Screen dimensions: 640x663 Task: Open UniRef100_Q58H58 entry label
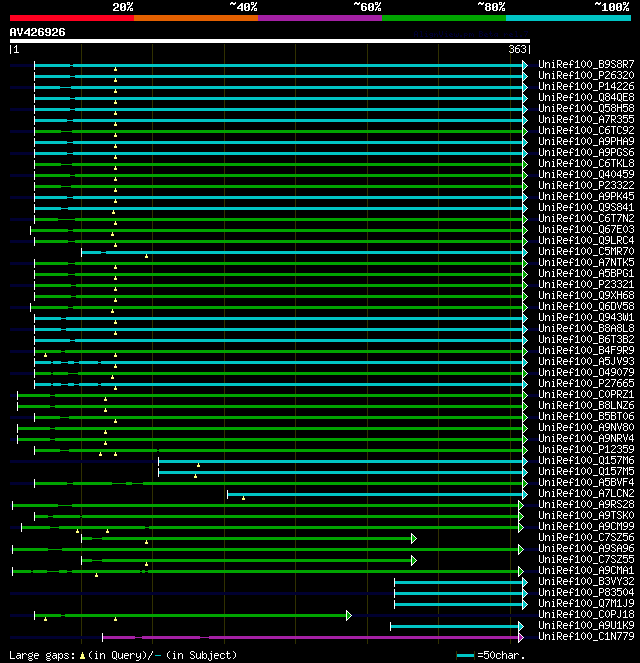click(x=586, y=108)
